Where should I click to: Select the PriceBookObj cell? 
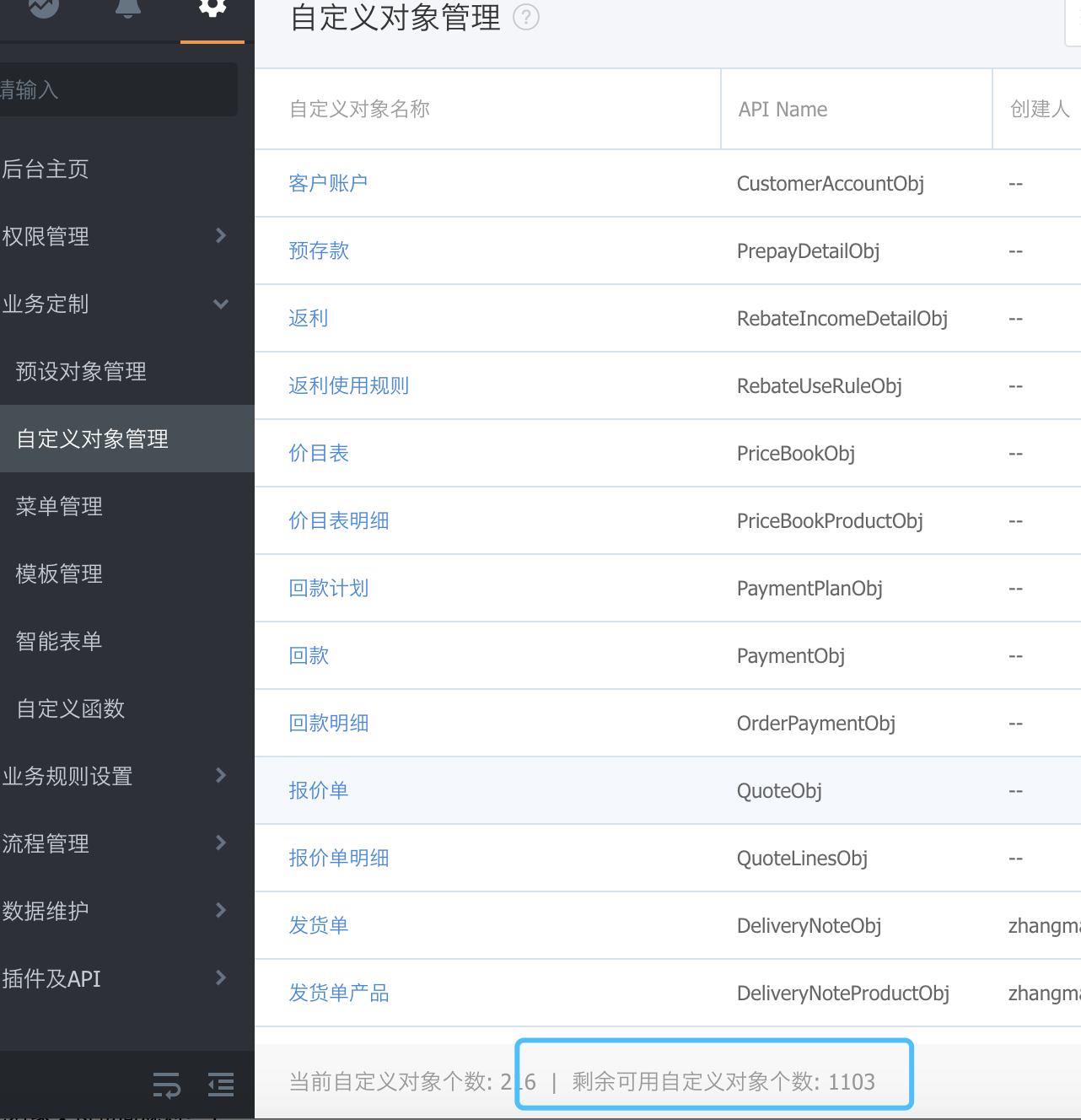click(796, 454)
